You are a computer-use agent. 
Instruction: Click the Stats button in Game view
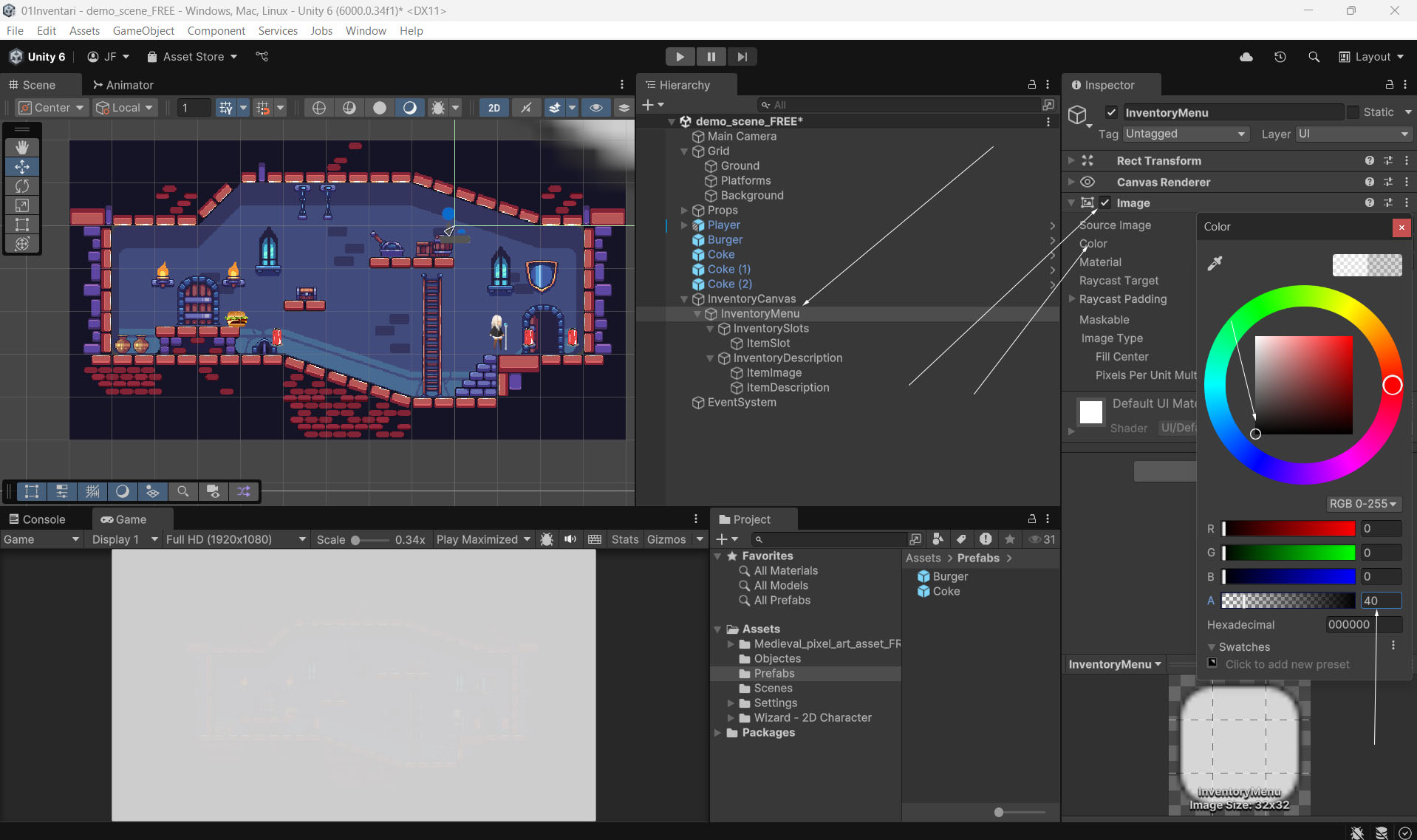tap(624, 539)
